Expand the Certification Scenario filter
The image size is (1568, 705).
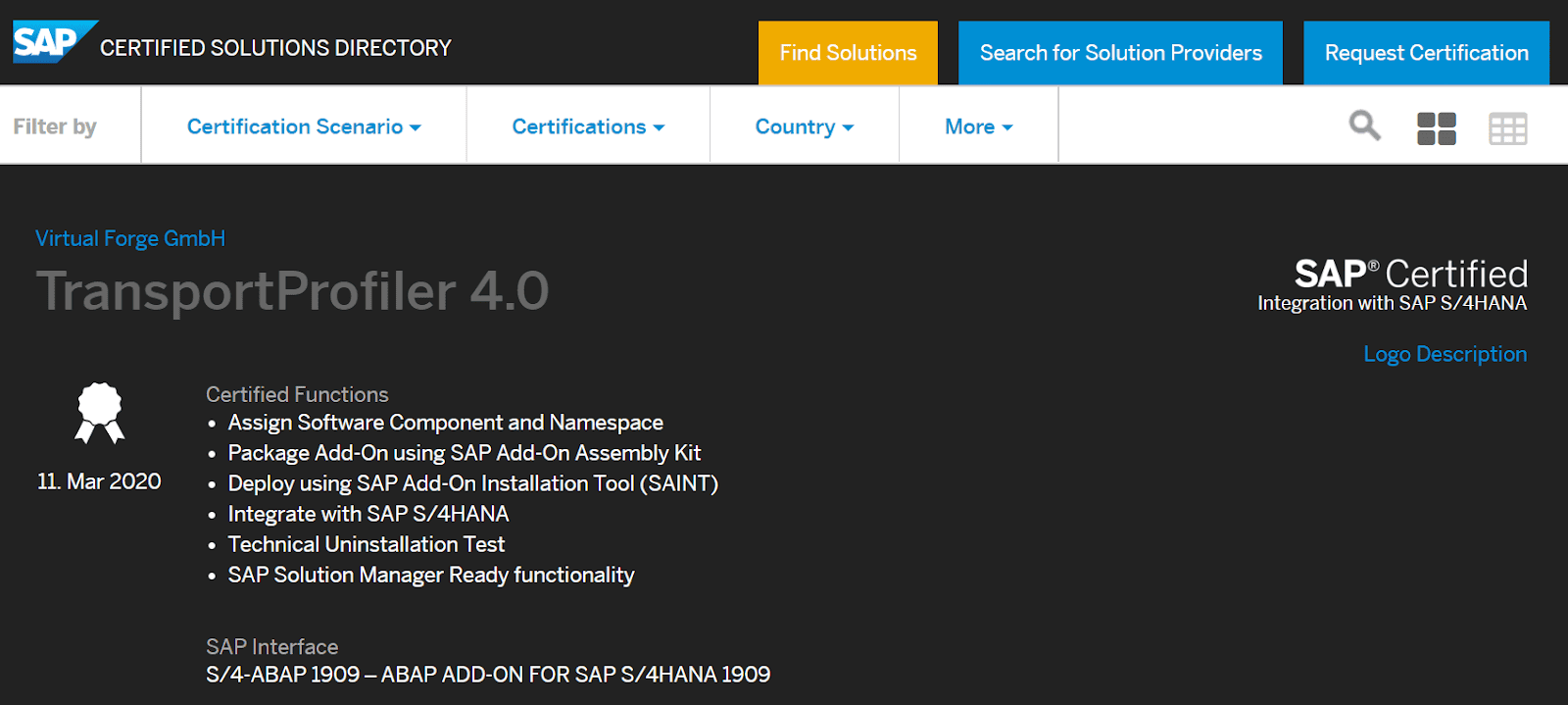click(304, 126)
